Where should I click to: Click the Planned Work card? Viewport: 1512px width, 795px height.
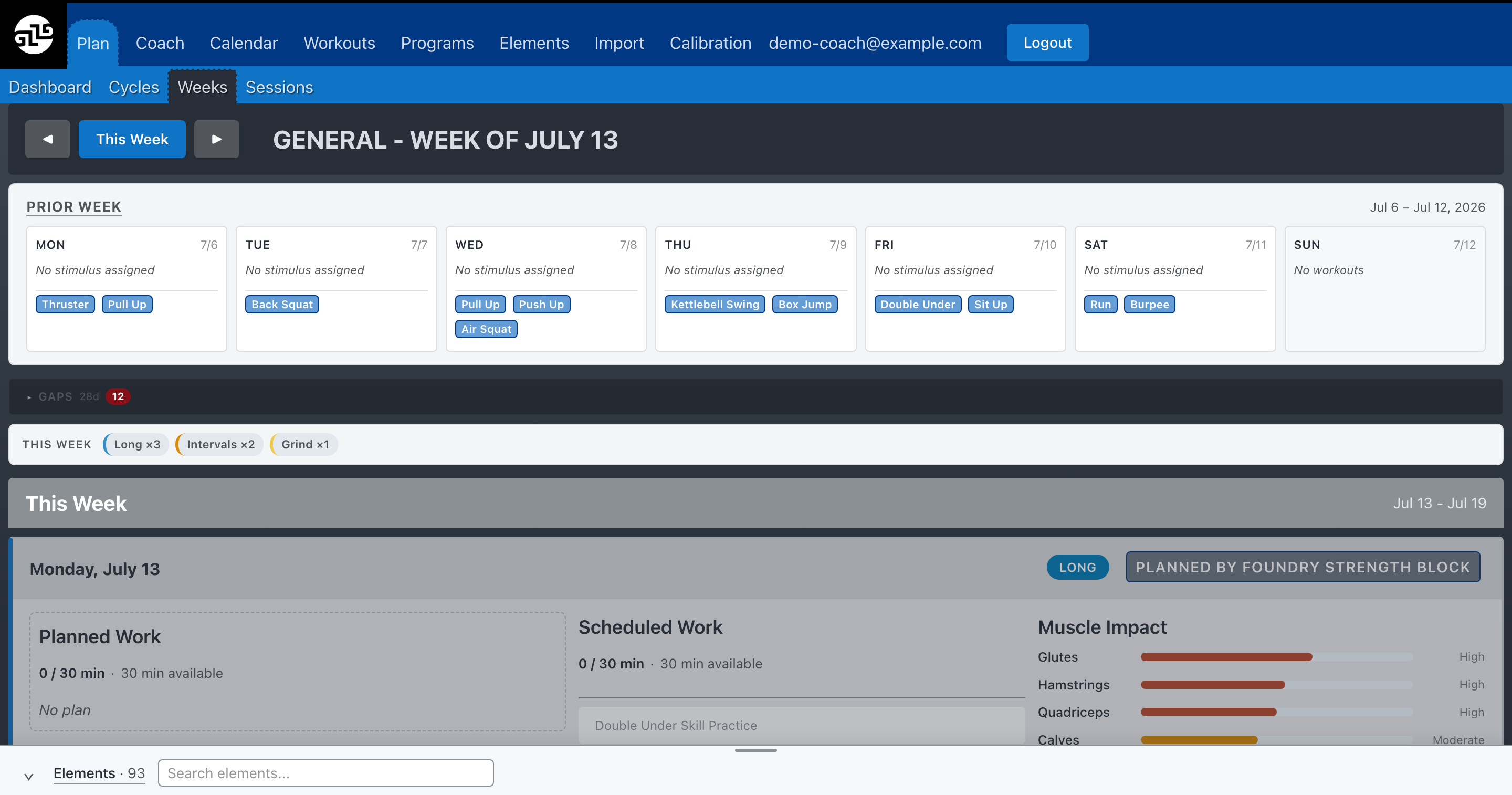point(298,672)
